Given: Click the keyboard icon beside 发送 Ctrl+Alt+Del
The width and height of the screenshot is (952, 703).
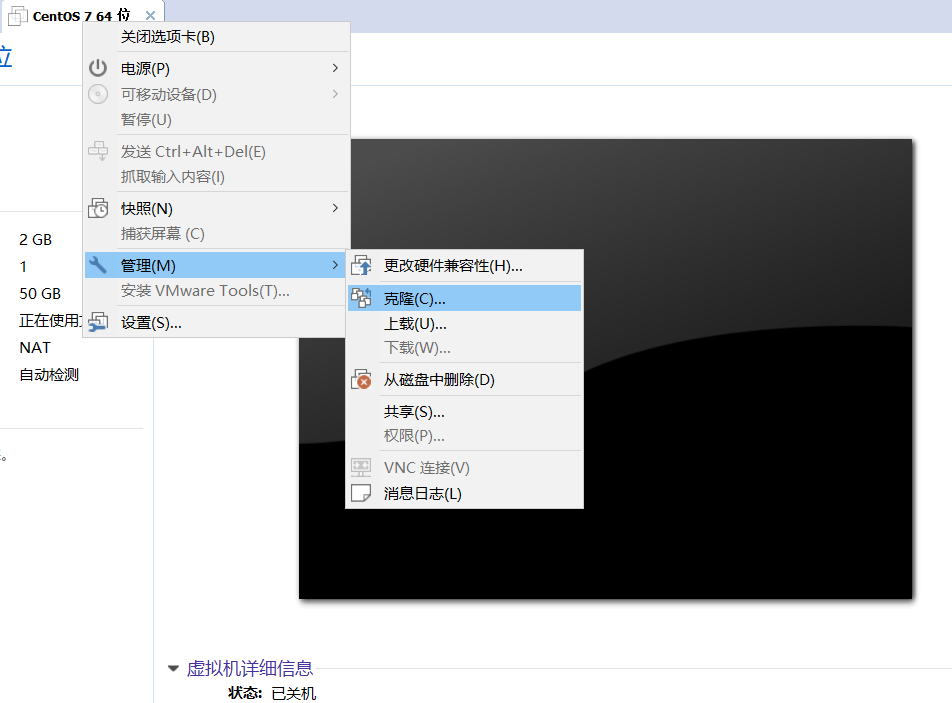Looking at the screenshot, I should click(98, 151).
